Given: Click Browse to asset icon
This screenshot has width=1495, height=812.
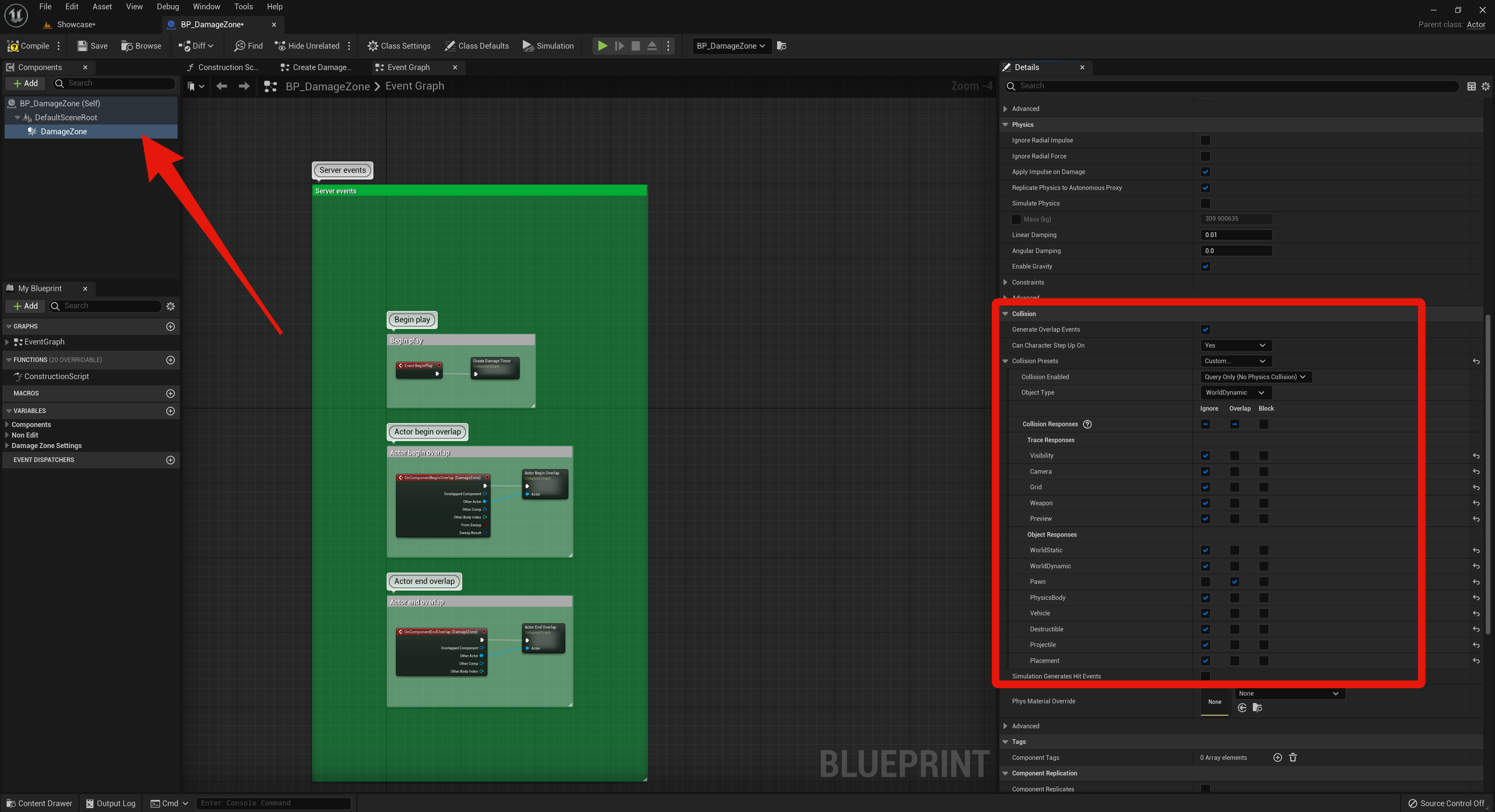Looking at the screenshot, I should click(127, 46).
